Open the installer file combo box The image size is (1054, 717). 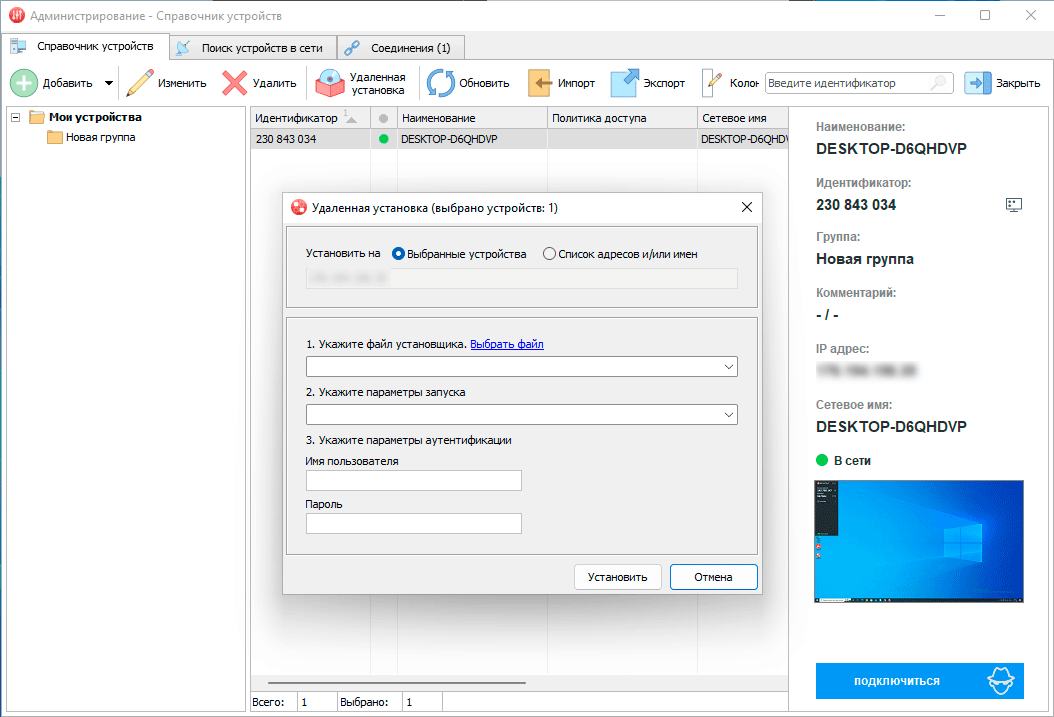[522, 367]
